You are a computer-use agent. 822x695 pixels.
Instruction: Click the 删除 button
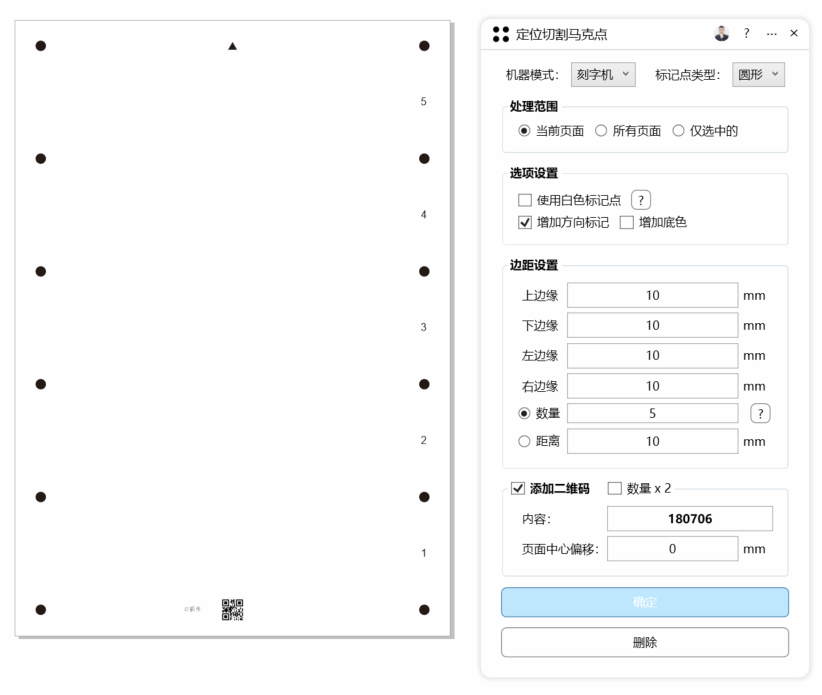click(x=645, y=643)
